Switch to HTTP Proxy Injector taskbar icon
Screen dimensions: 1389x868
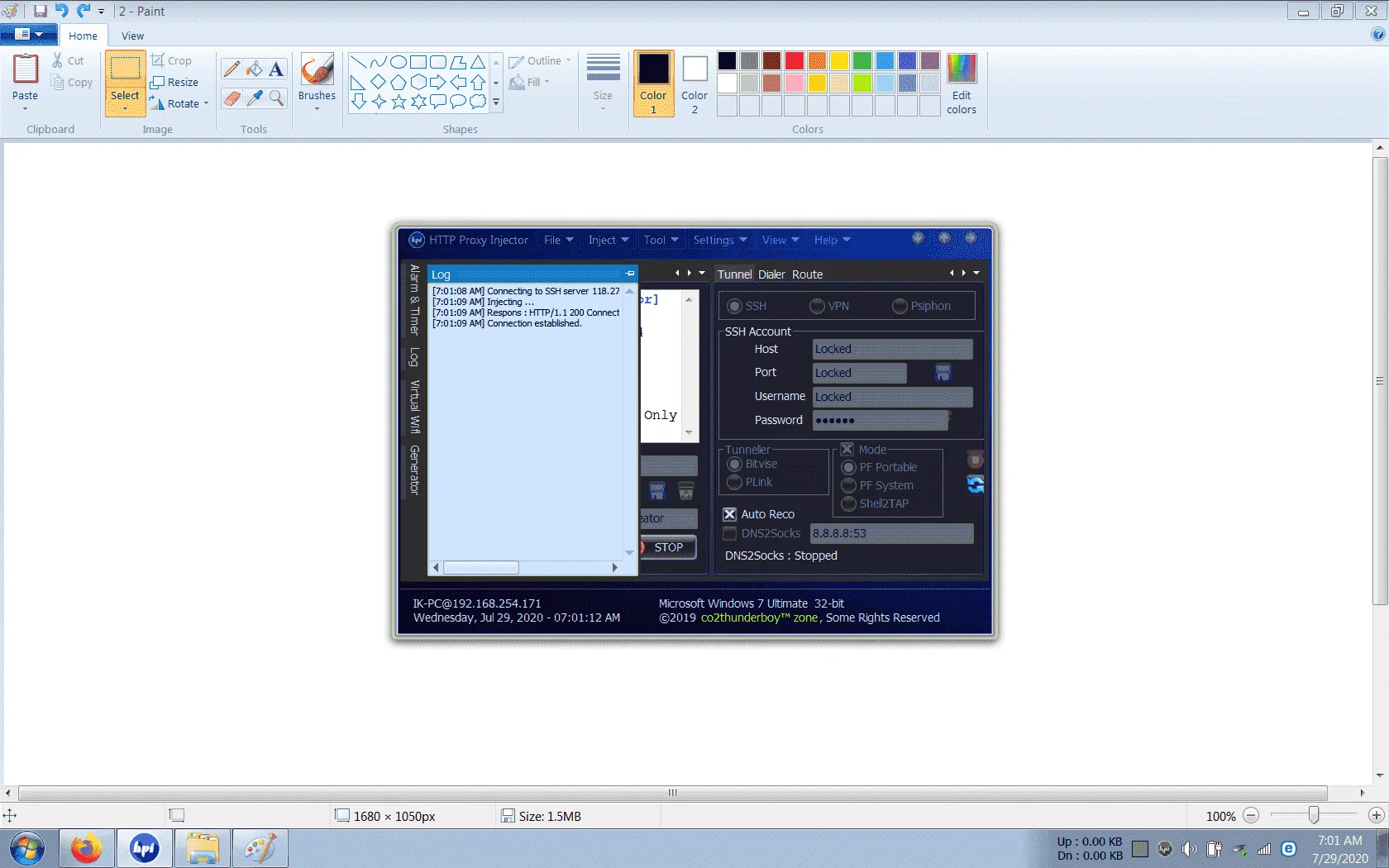click(x=144, y=848)
